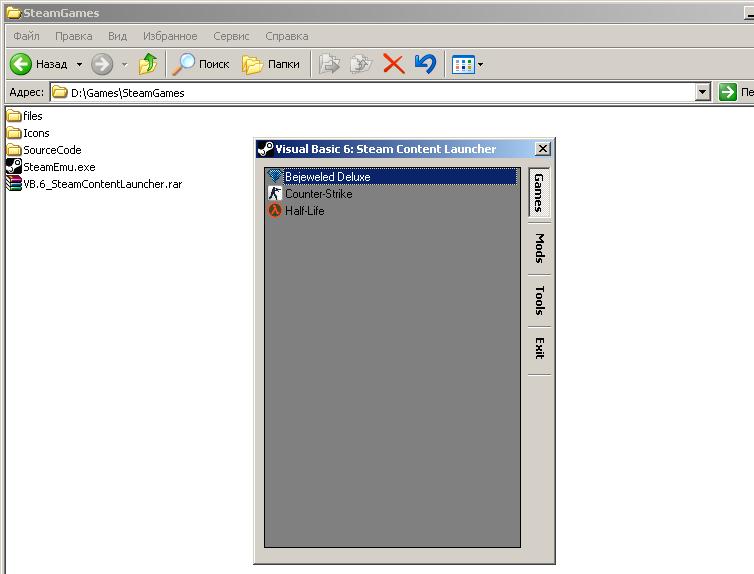
Task: Delete with the red X icon
Action: point(393,64)
